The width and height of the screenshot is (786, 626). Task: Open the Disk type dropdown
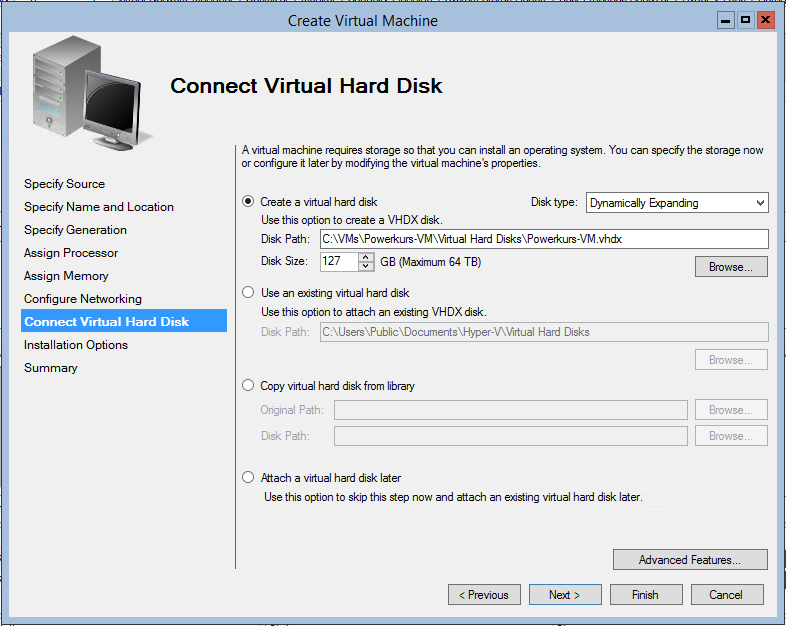[677, 202]
